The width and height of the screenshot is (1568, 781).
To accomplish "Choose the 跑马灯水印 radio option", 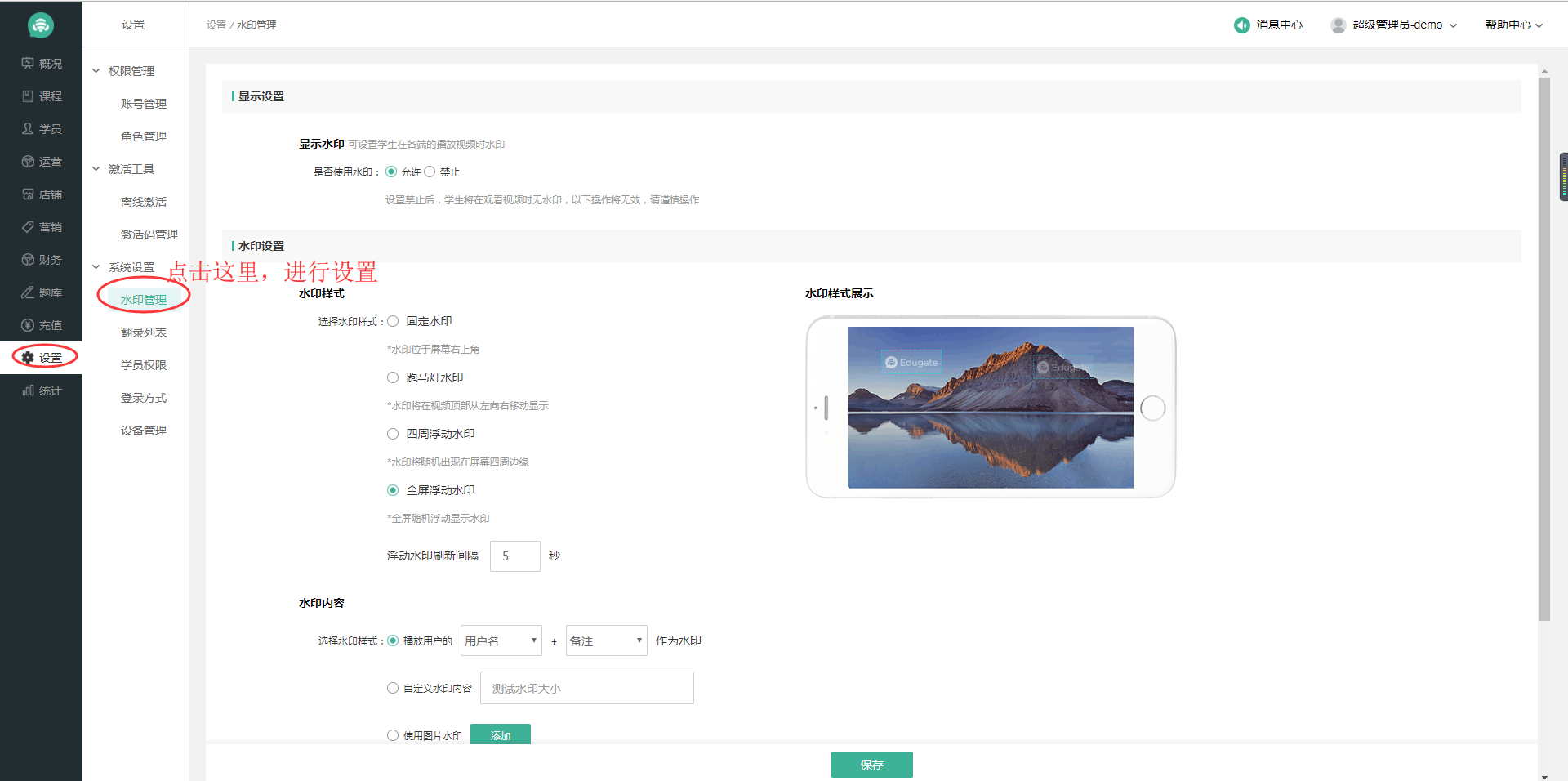I will click(393, 377).
